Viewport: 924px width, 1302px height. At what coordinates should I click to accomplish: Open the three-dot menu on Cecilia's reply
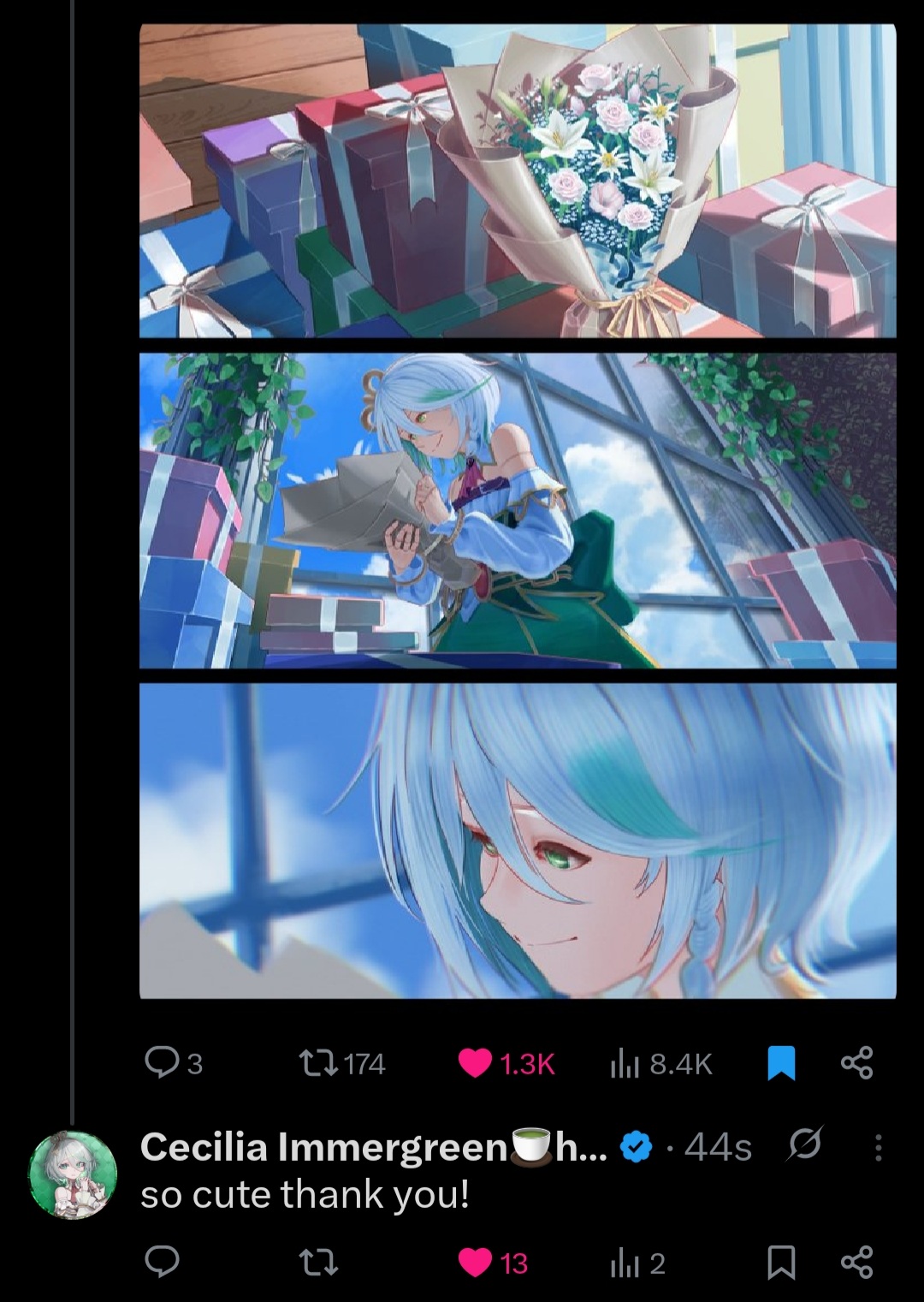[x=878, y=1148]
